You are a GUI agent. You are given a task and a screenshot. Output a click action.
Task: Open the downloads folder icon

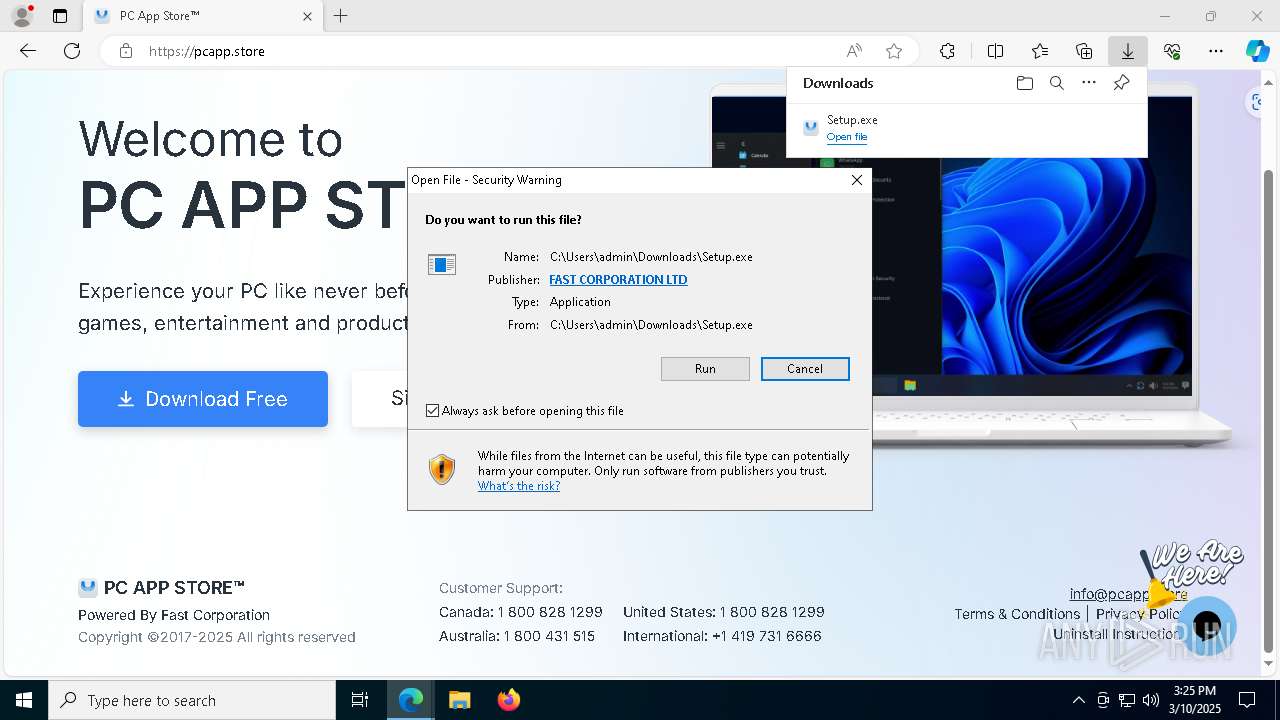point(1024,83)
